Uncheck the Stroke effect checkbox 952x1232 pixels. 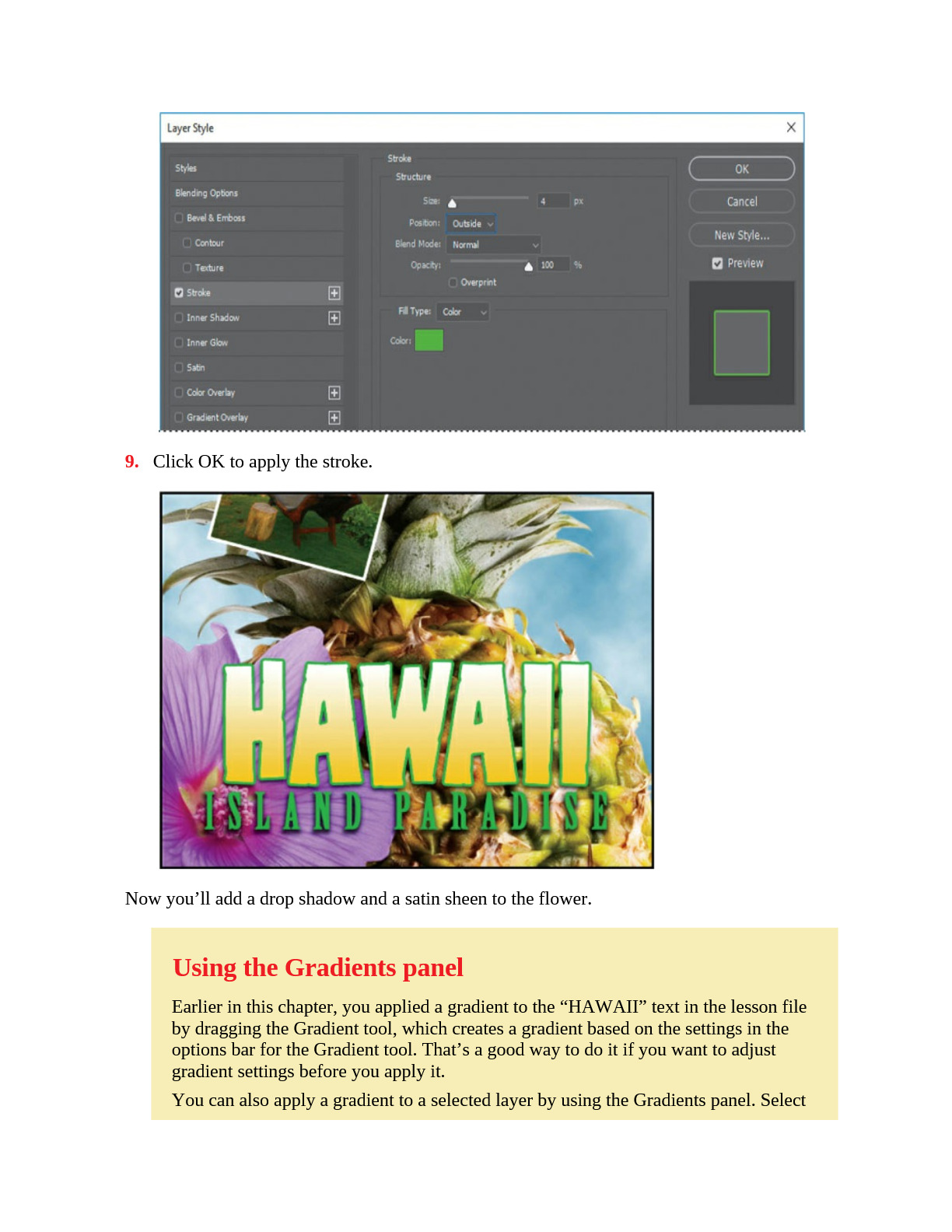(x=180, y=293)
